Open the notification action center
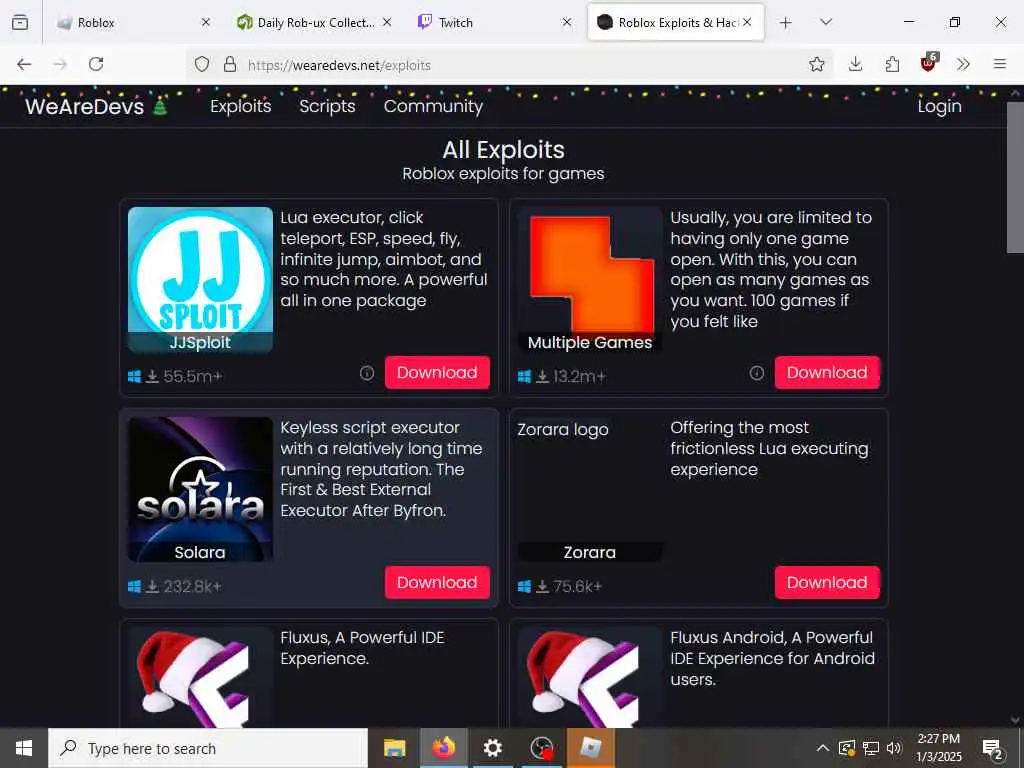 [x=993, y=749]
